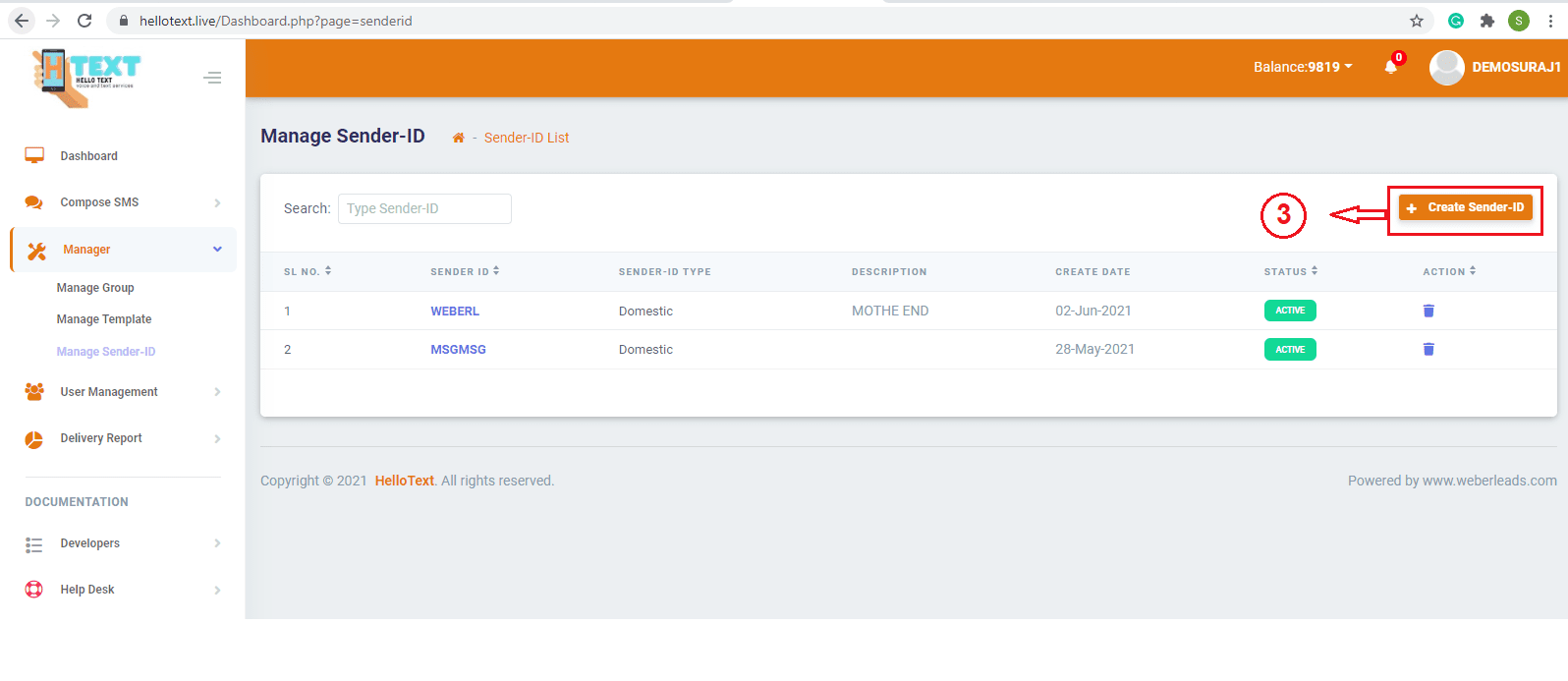Image resolution: width=1568 pixels, height=681 pixels.
Task: Bookmark this page with star icon
Action: pos(1416,21)
